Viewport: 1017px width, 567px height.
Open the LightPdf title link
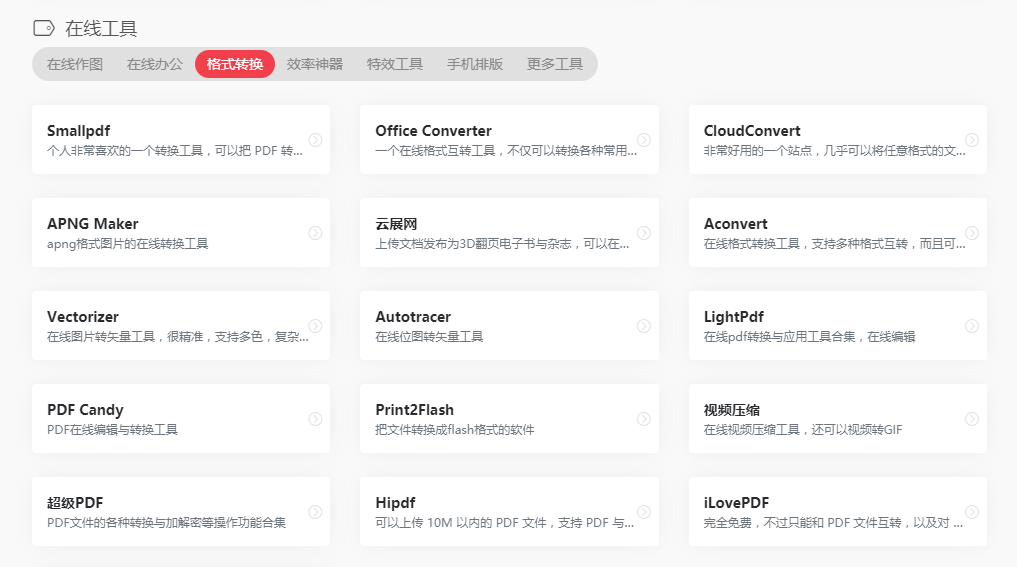(734, 317)
